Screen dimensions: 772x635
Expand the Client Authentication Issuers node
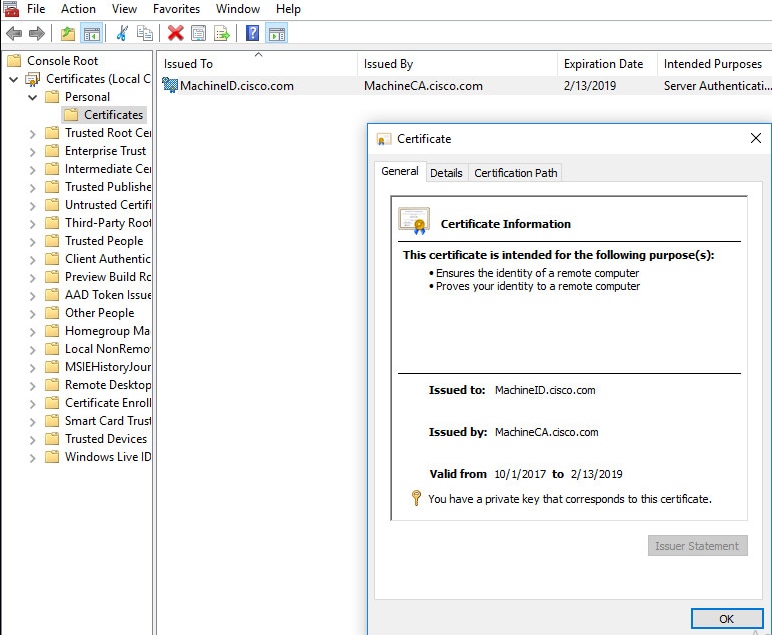tap(32, 259)
